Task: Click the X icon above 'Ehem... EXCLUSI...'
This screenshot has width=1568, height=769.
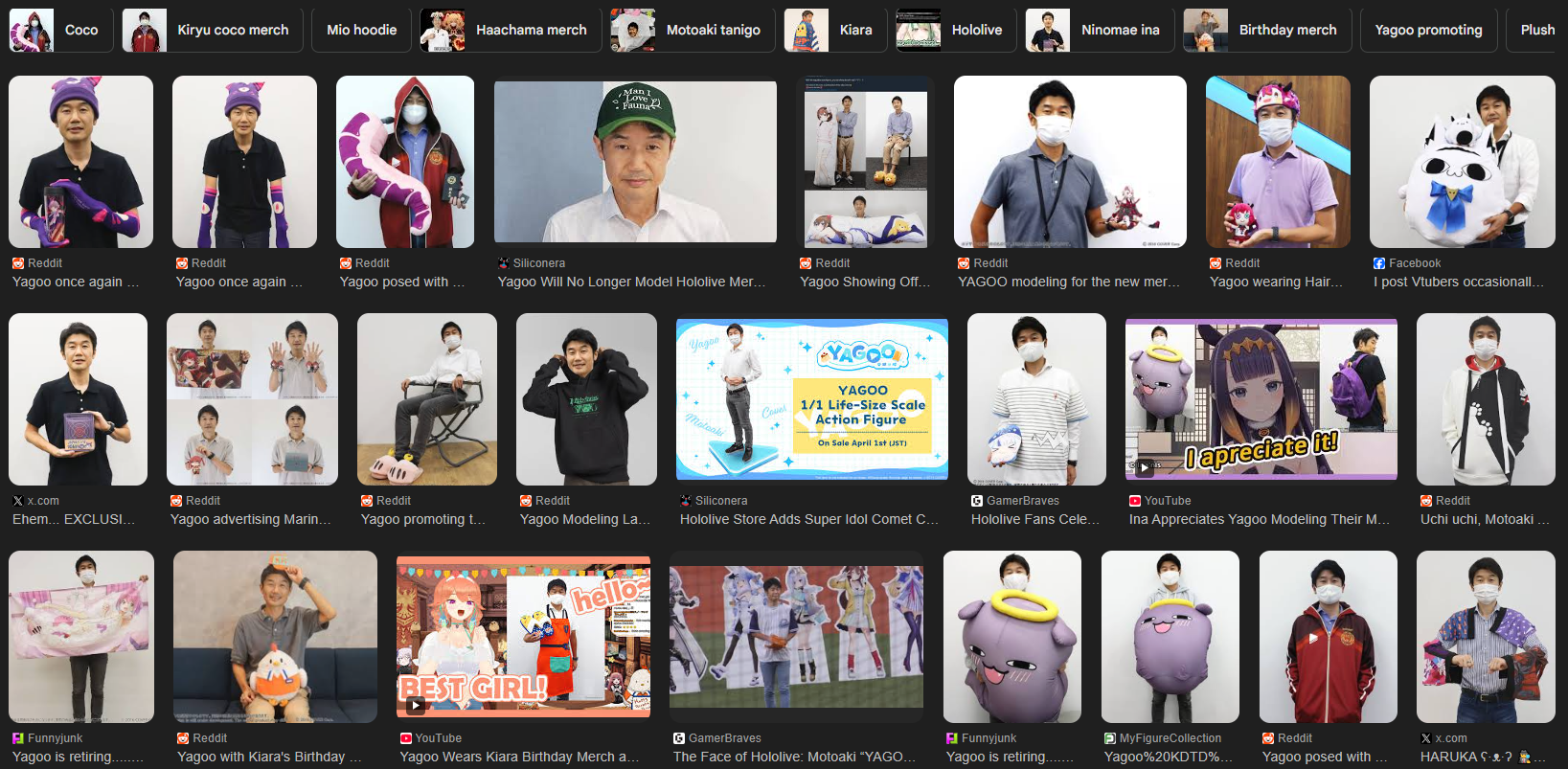Action: coord(18,501)
